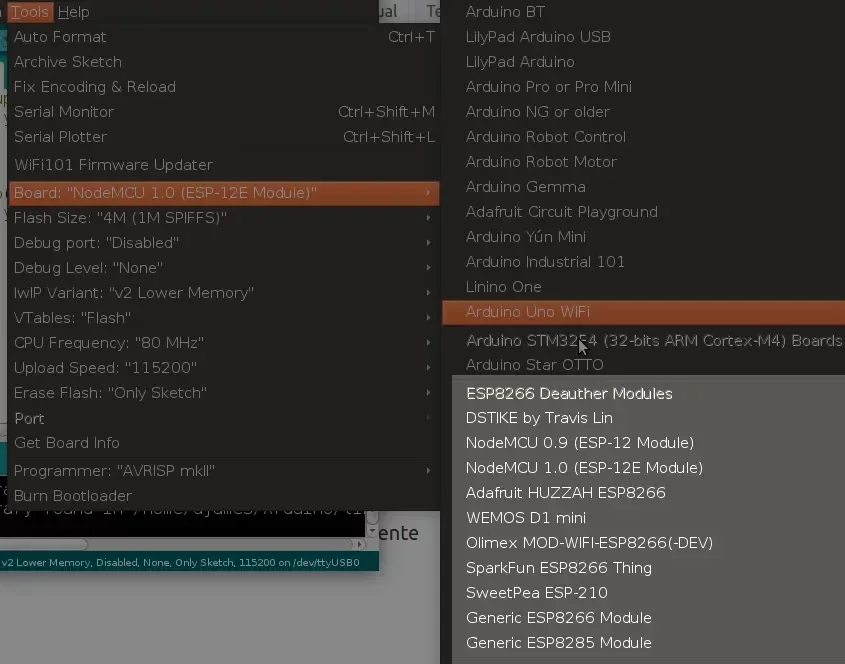This screenshot has height=664, width=845.
Task: Expand the Erase Flash options
Action: pyautogui.click(x=224, y=392)
